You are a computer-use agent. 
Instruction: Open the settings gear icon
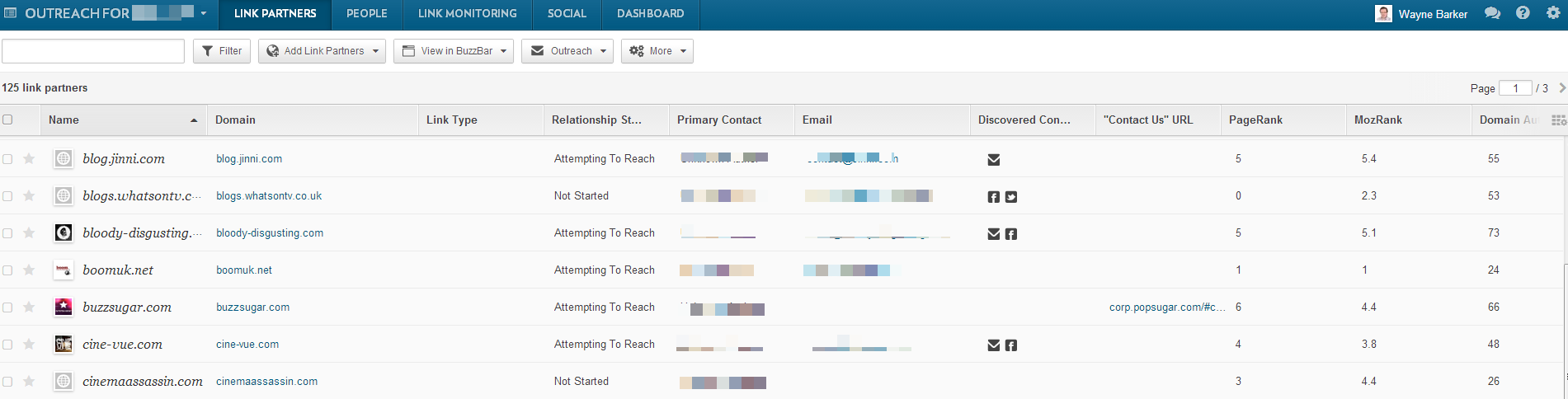tap(1553, 13)
